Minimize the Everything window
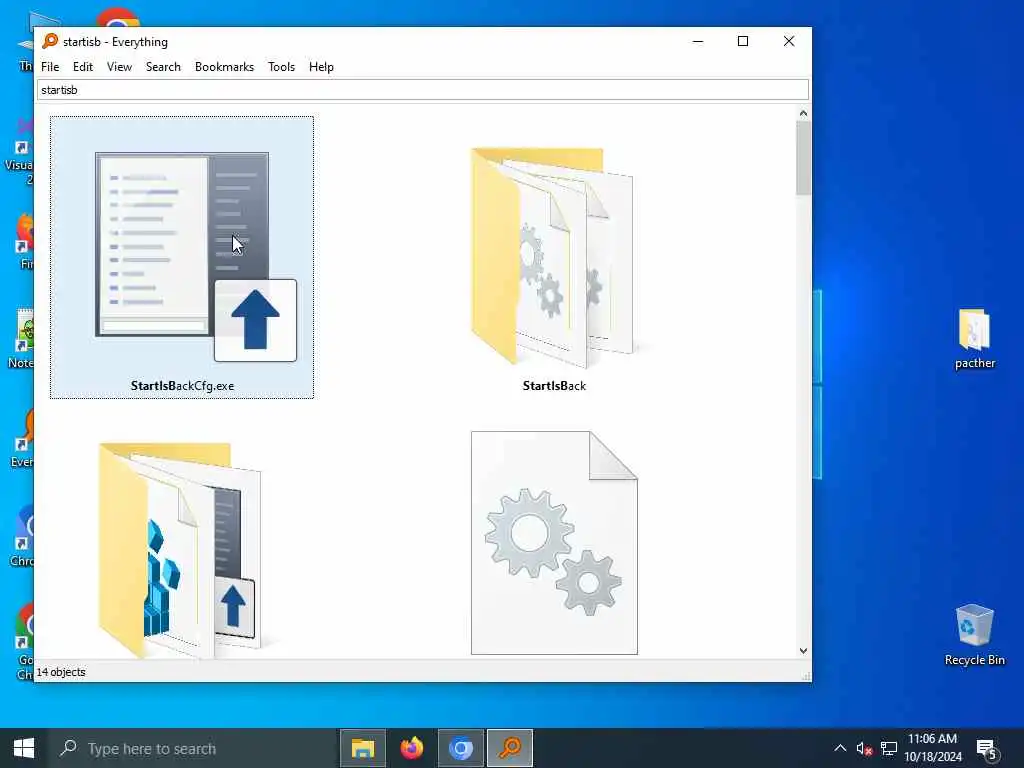The height and width of the screenshot is (768, 1024). pyautogui.click(x=698, y=41)
